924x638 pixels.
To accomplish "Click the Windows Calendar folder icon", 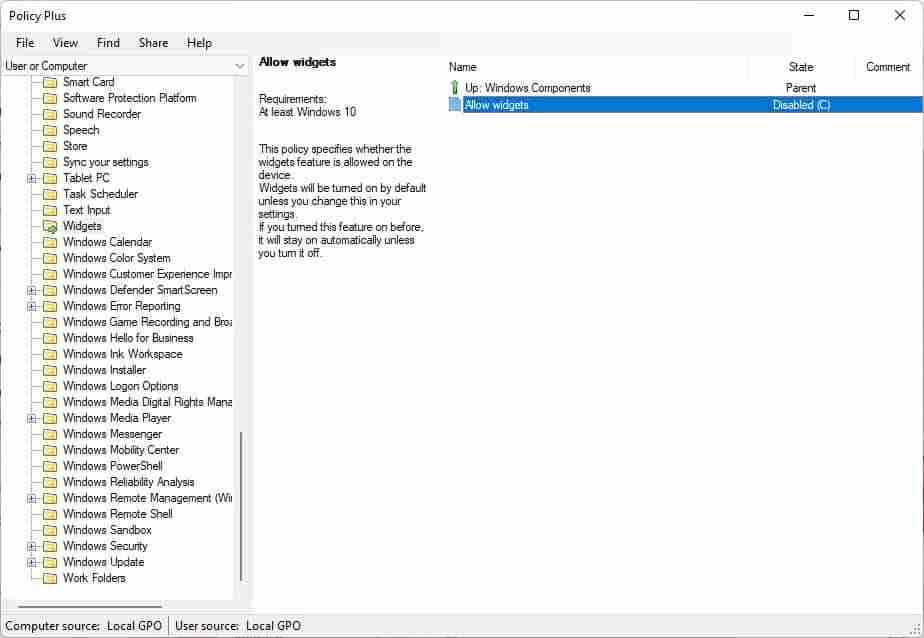I will pos(50,242).
